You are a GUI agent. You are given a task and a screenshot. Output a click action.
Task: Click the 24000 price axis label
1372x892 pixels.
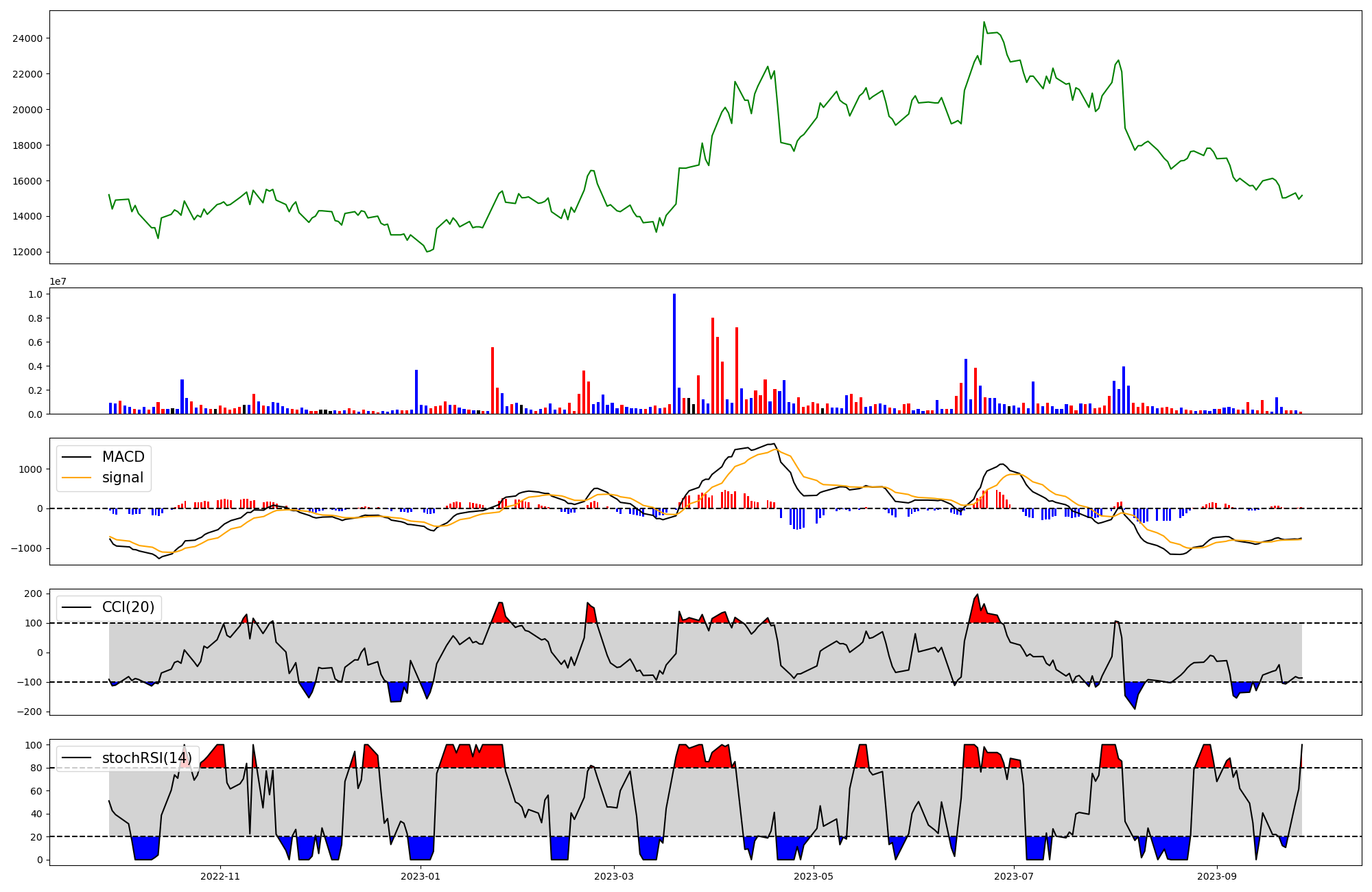click(27, 38)
